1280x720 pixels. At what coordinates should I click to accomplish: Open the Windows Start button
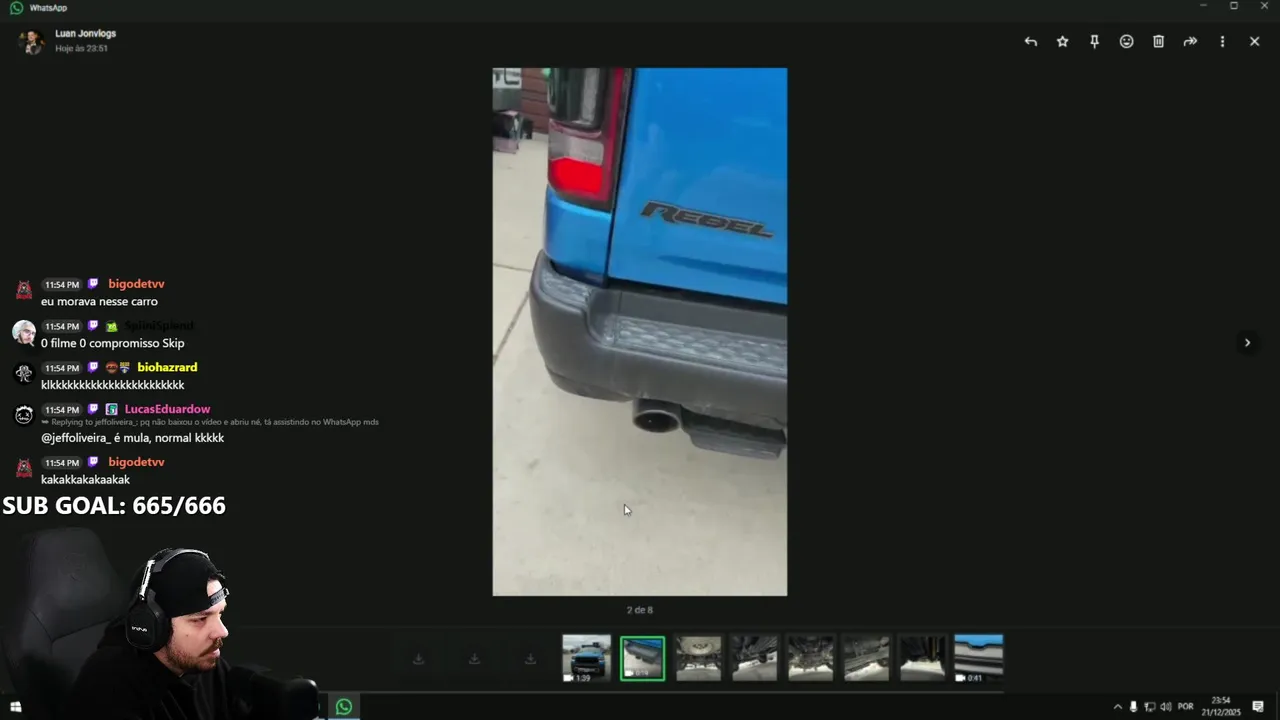[x=15, y=707]
